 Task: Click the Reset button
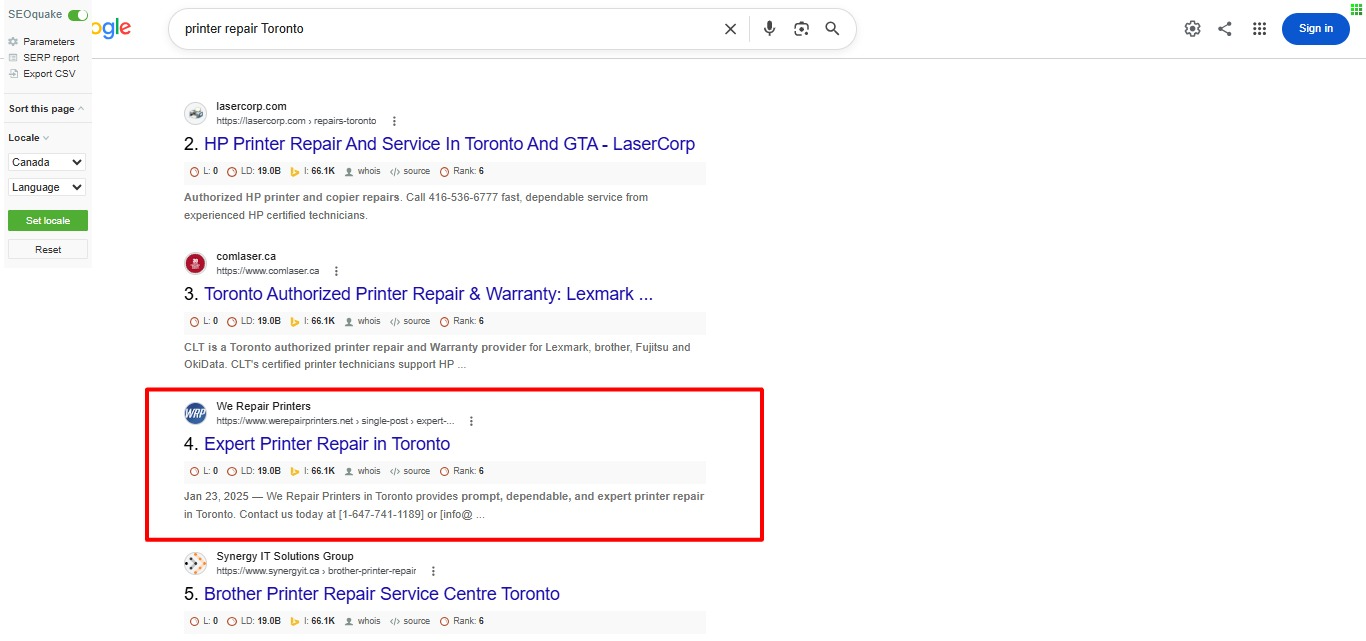pos(48,249)
